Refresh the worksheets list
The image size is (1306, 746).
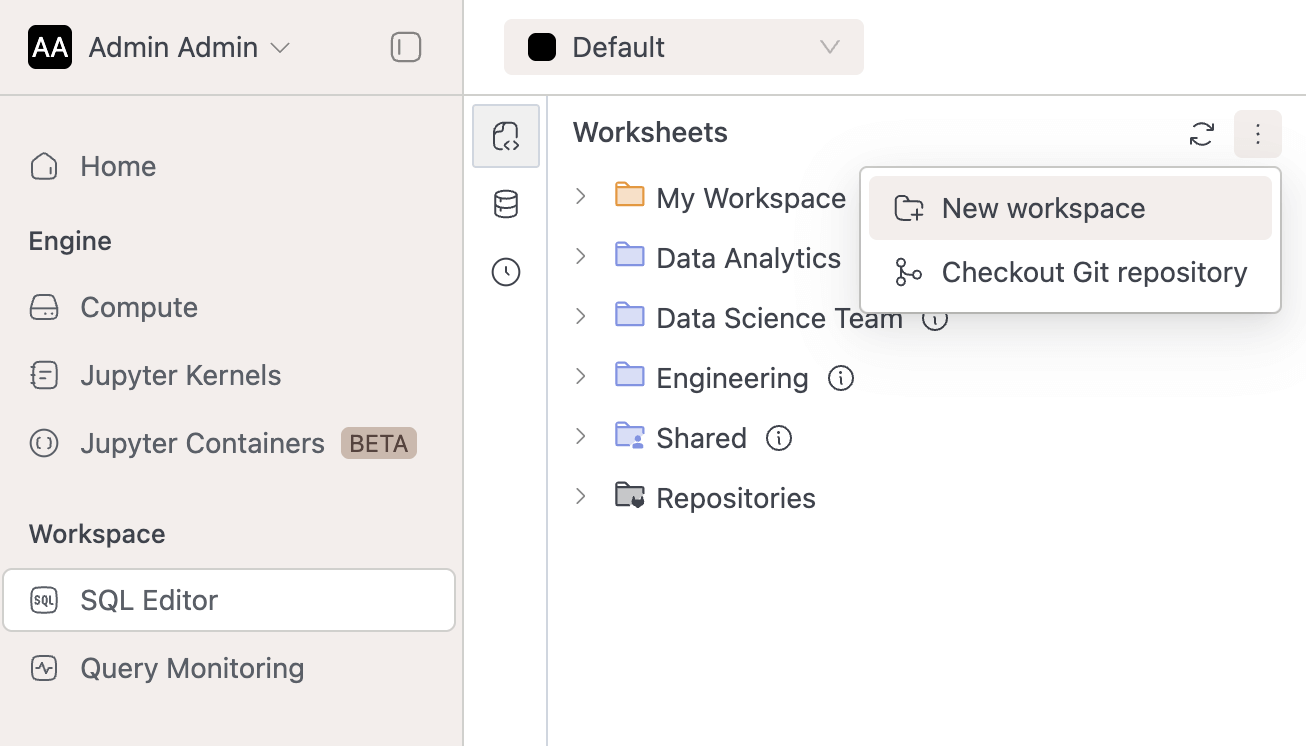pyautogui.click(x=1202, y=134)
